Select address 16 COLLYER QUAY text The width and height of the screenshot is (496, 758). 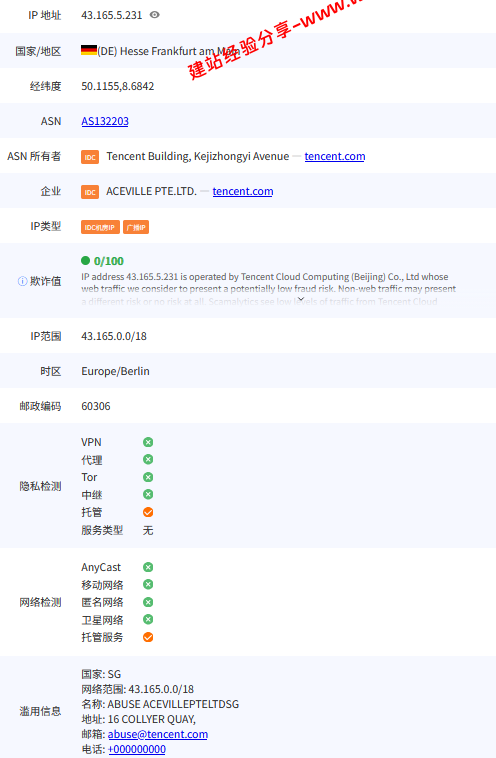tap(152, 719)
